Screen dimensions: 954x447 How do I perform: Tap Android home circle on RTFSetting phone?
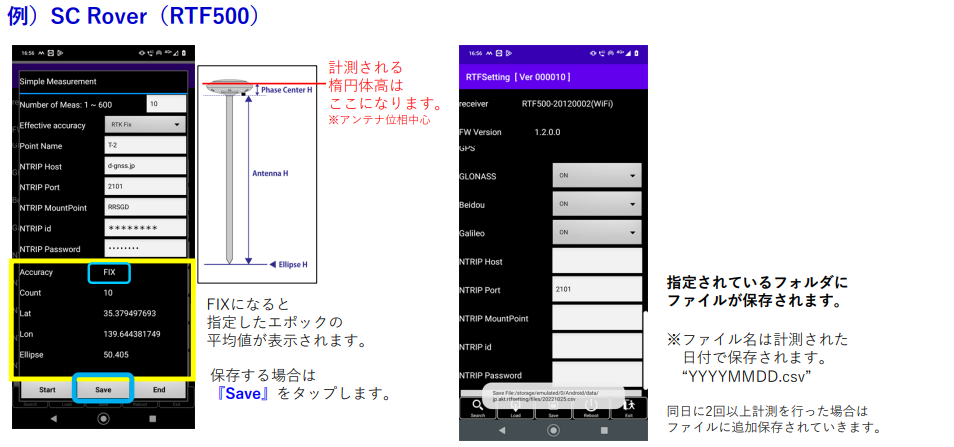(553, 430)
